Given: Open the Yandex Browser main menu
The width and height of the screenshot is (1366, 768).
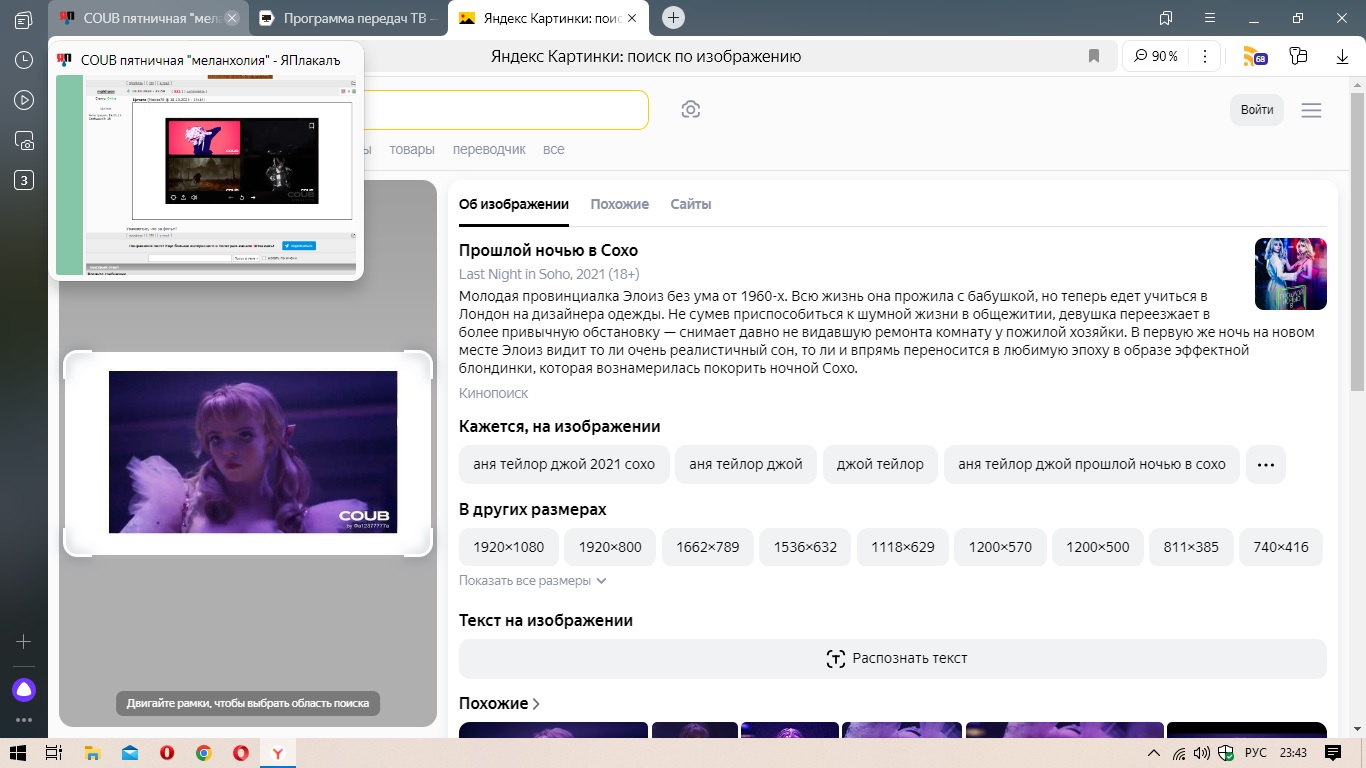Looking at the screenshot, I should click(1212, 18).
